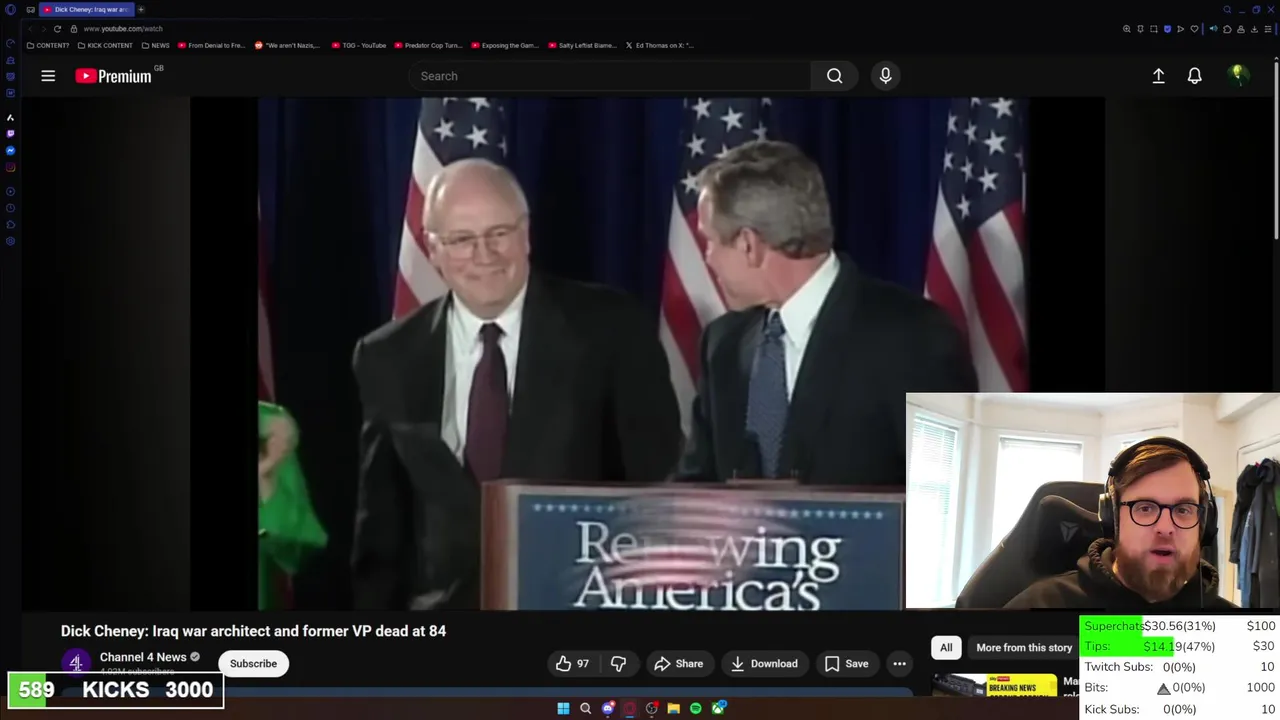The height and width of the screenshot is (720, 1280).
Task: Open "We aren't Nazis,..." bookmark
Action: 288,45
